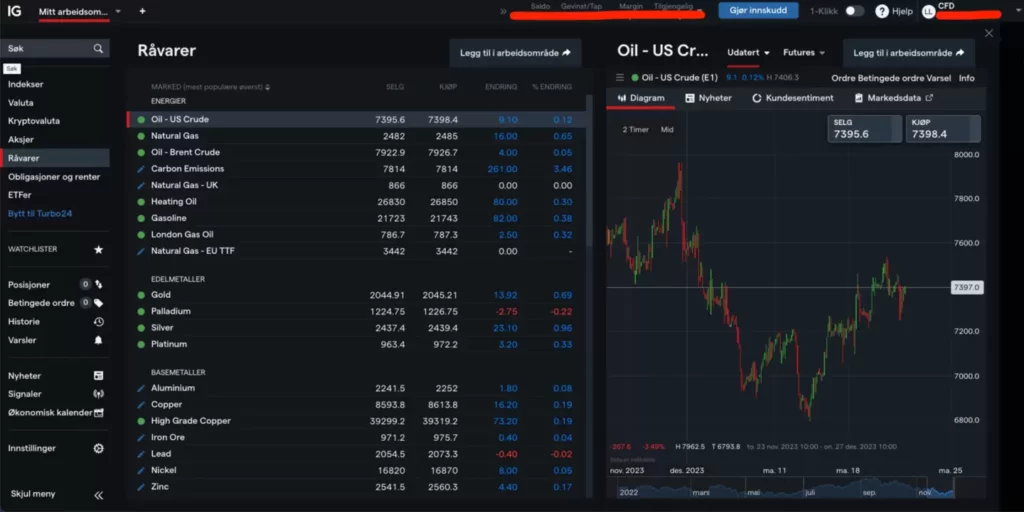The width and height of the screenshot is (1024, 512).
Task: Switch to the Nyheter tab in chart panel
Action: point(709,98)
